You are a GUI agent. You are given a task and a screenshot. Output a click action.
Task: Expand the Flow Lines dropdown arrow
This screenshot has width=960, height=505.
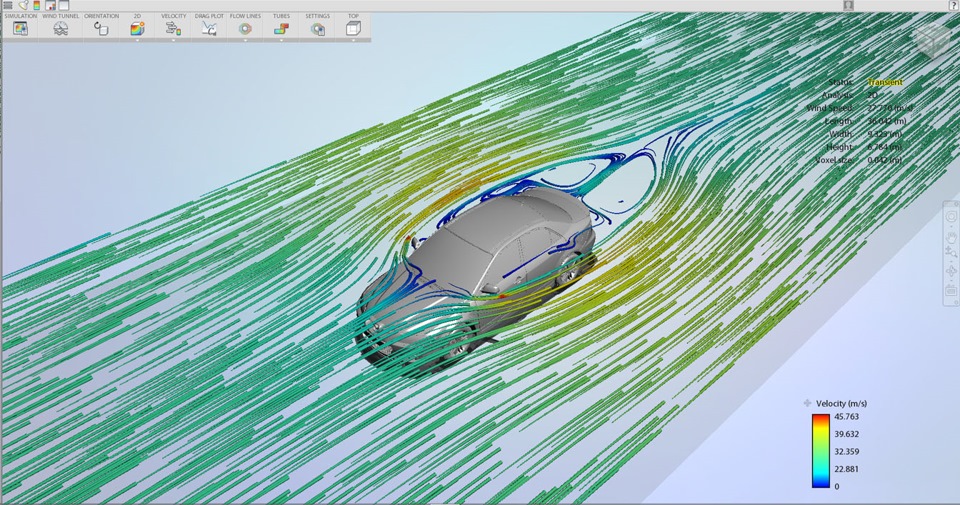(245, 40)
